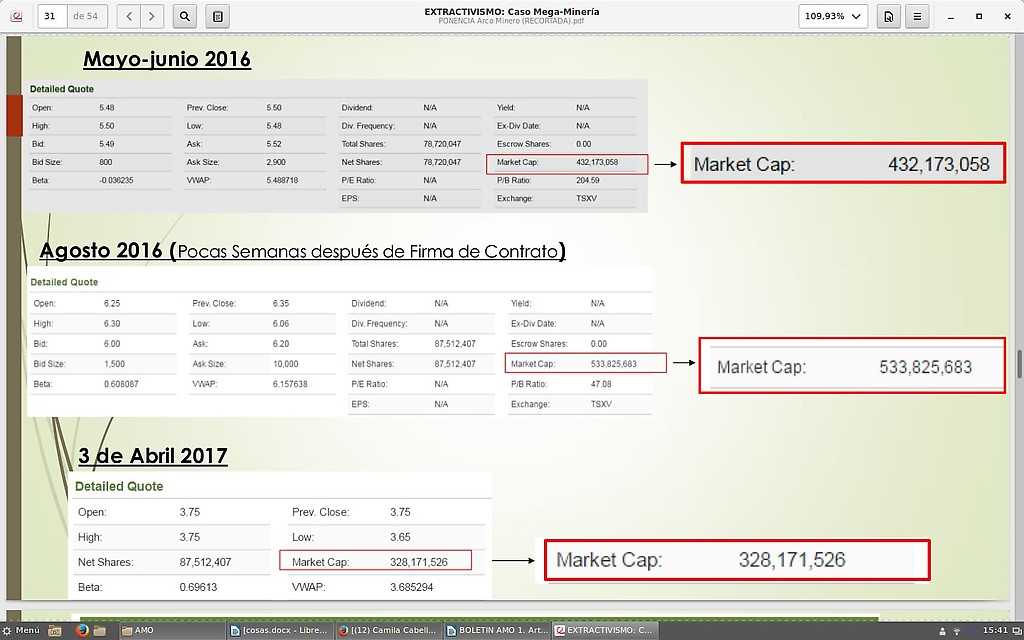Launch Firefox from the taskbar panel
Image resolution: width=1024 pixels, height=640 pixels.
point(82,631)
